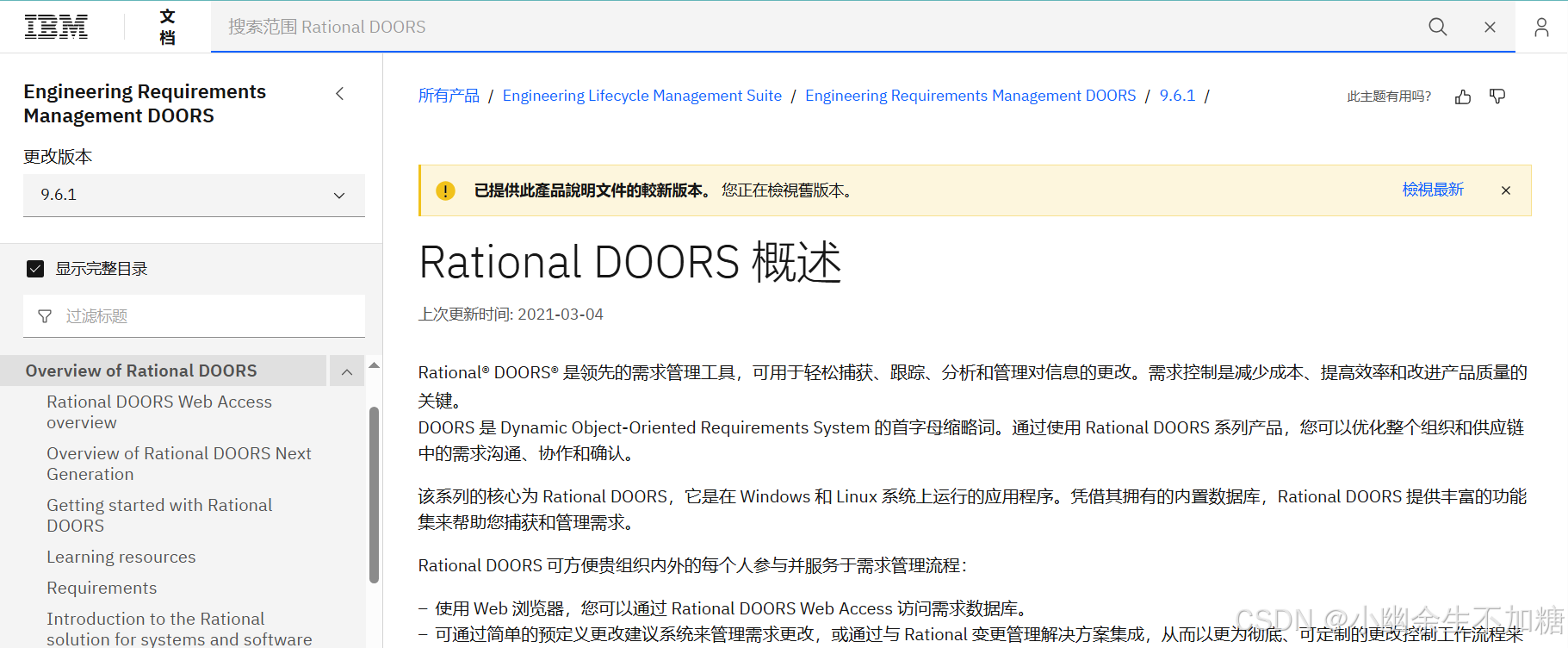Open Overview of Rational DOORS Next Generation

[x=179, y=464]
